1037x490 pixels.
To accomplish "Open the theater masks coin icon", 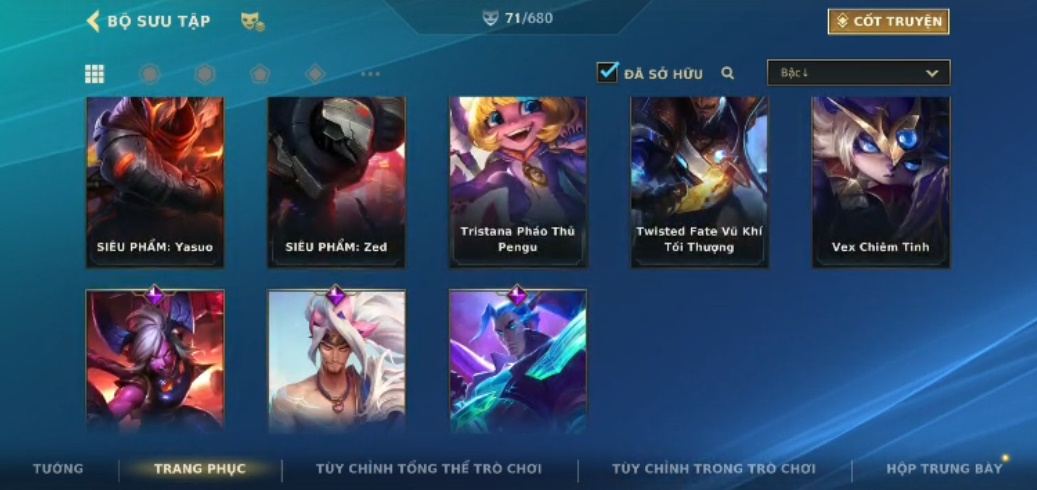I will pyautogui.click(x=253, y=21).
